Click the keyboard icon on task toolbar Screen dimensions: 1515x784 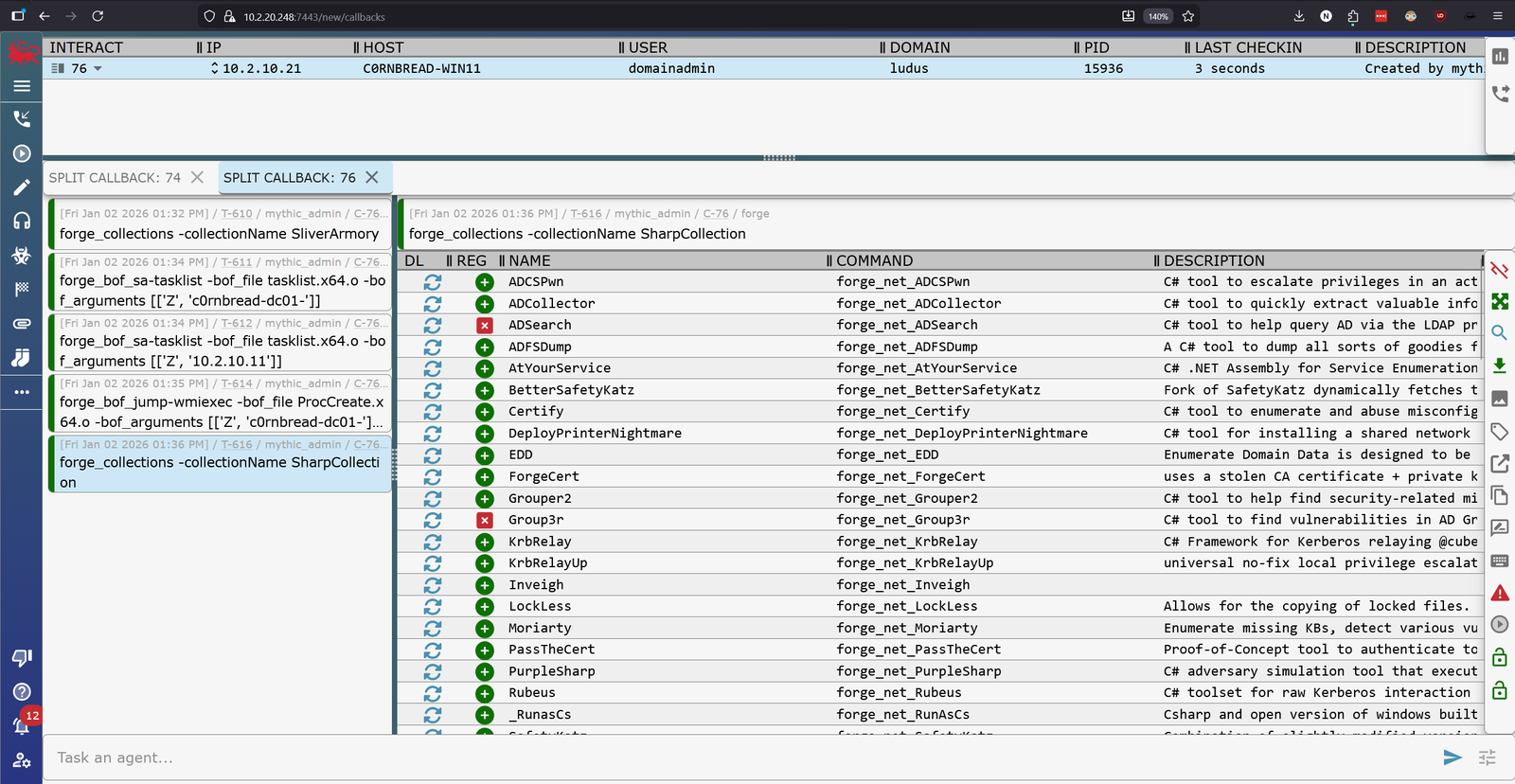coord(1500,561)
